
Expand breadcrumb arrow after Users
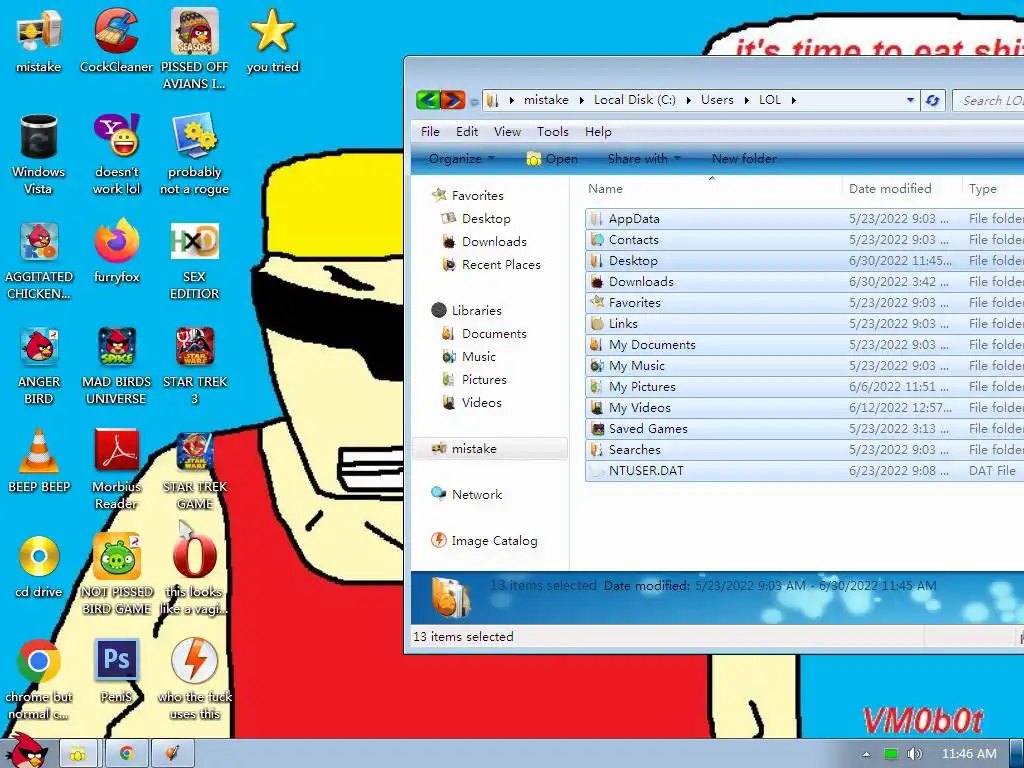tap(746, 101)
